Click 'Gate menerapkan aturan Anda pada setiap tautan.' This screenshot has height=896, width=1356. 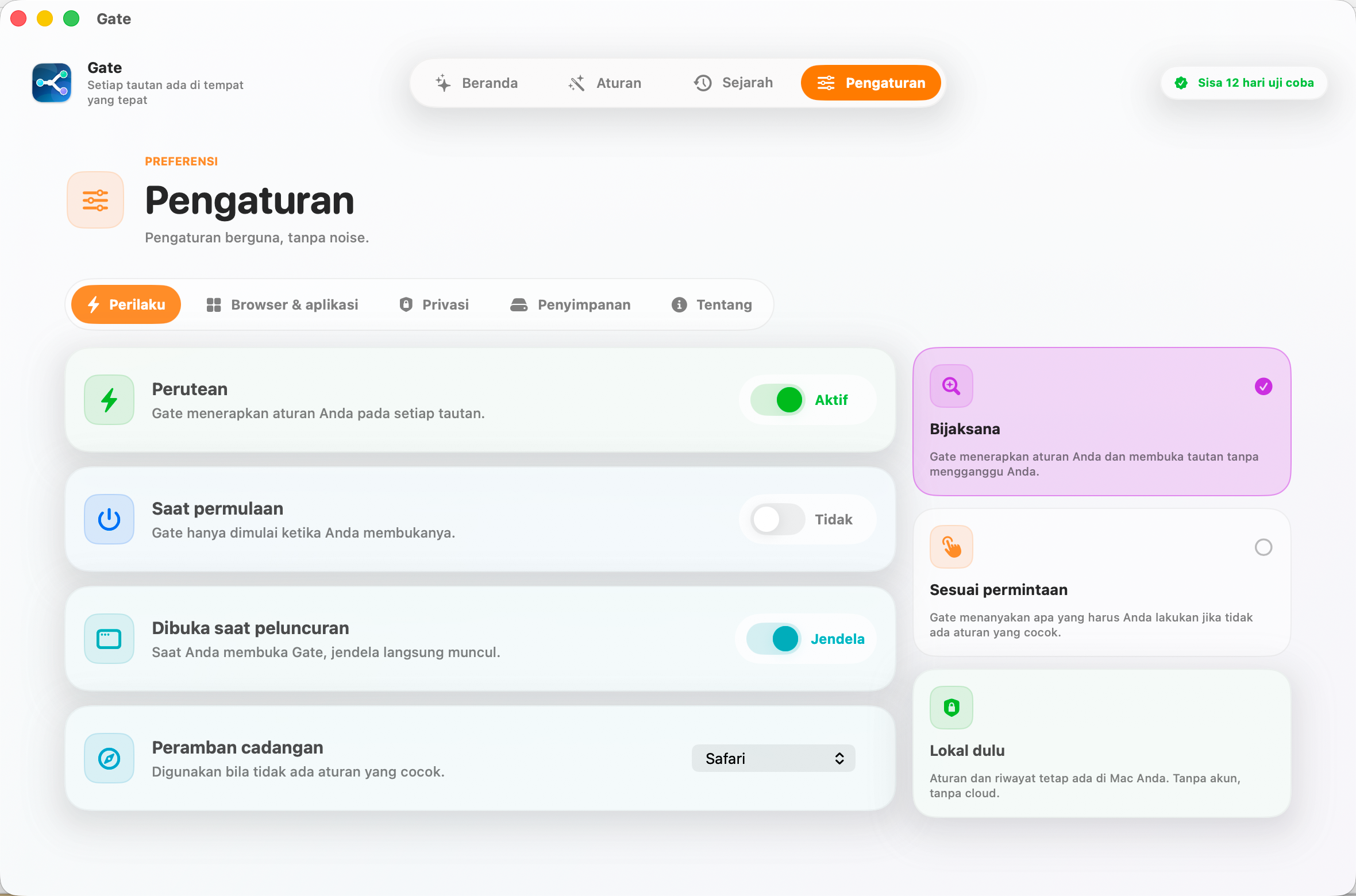[318, 414]
